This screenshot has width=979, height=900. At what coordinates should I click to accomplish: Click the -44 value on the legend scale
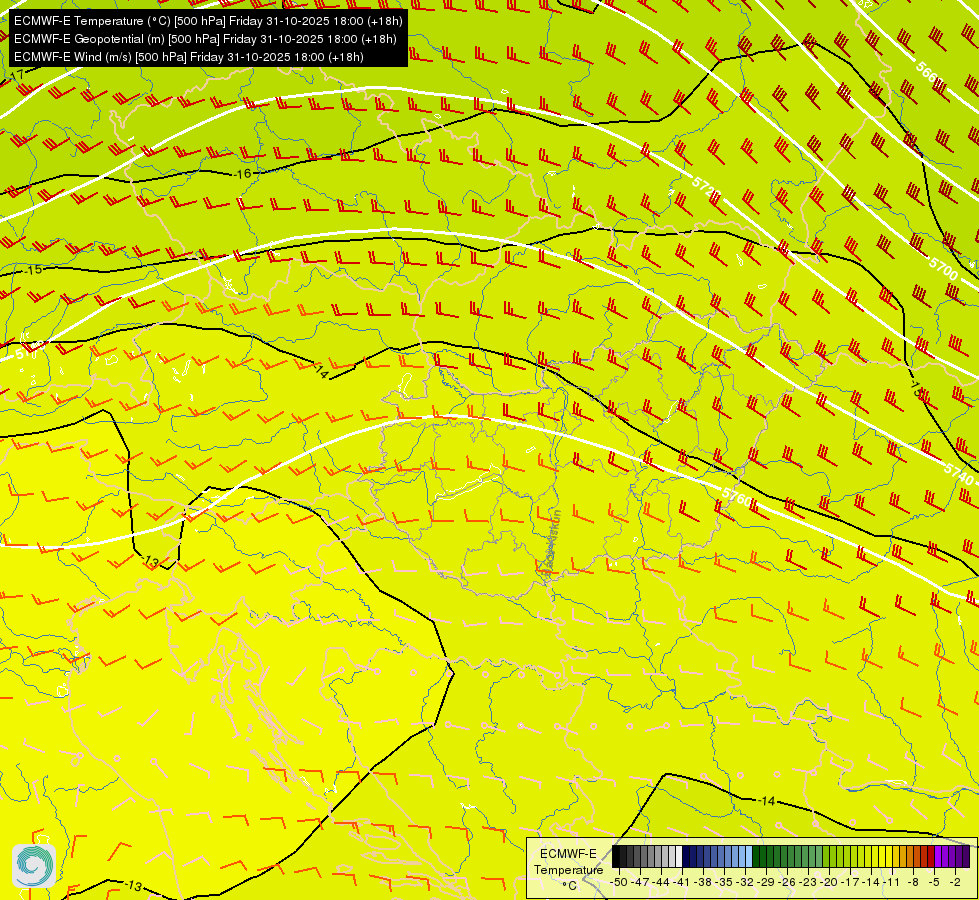tap(661, 882)
